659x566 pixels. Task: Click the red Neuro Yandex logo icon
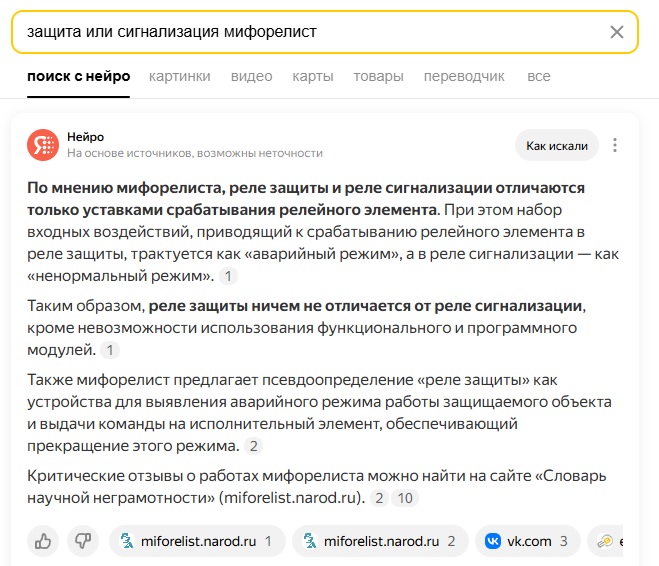[x=43, y=145]
